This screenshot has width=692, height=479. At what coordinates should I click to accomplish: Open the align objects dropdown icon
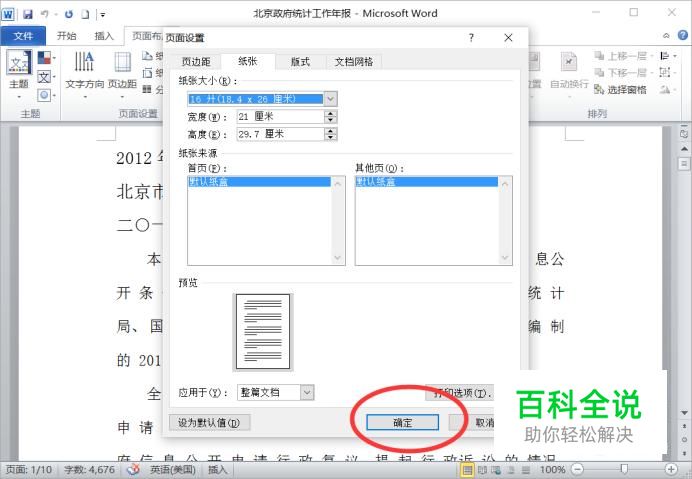668,56
